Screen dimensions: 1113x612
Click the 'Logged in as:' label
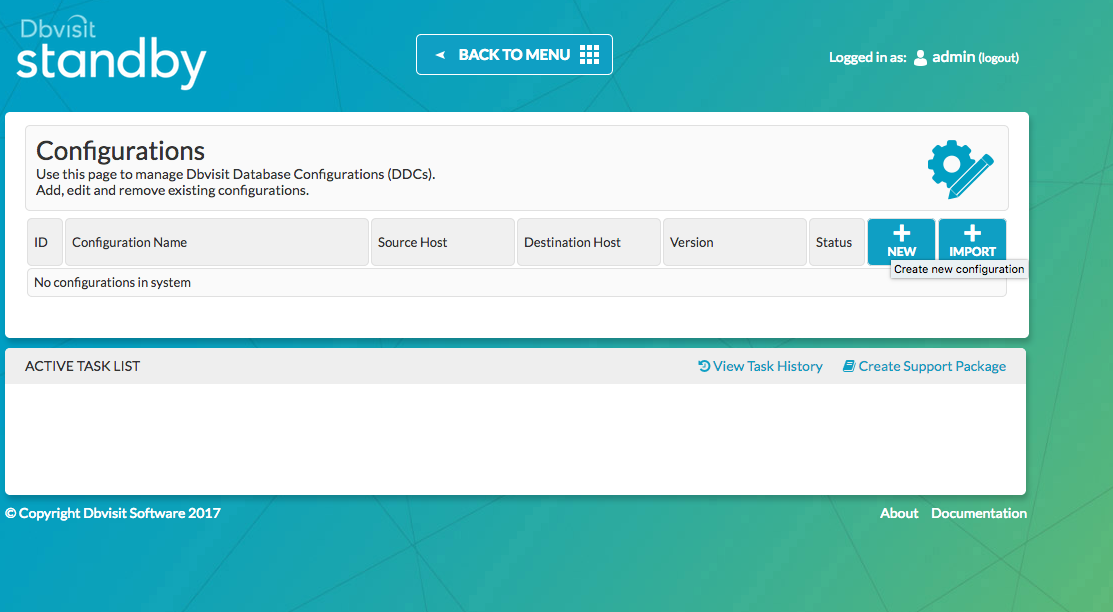coord(867,58)
